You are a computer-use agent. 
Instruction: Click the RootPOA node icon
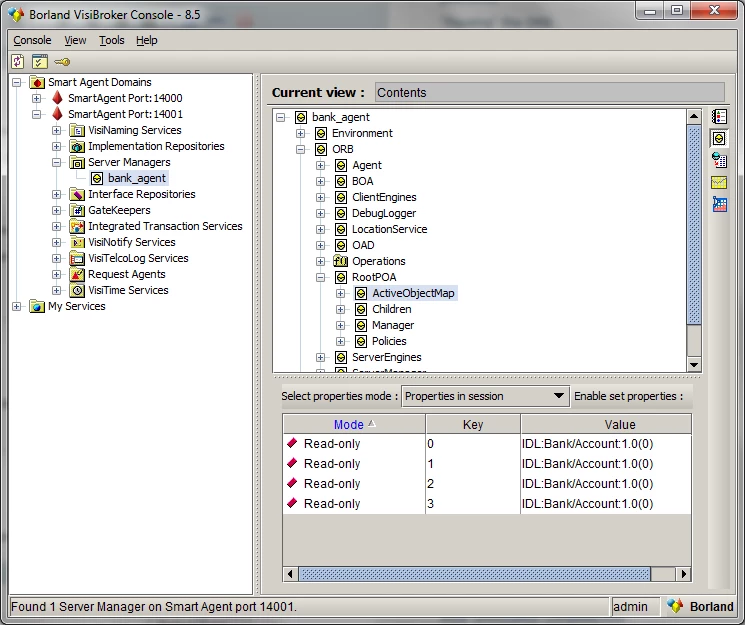(341, 277)
